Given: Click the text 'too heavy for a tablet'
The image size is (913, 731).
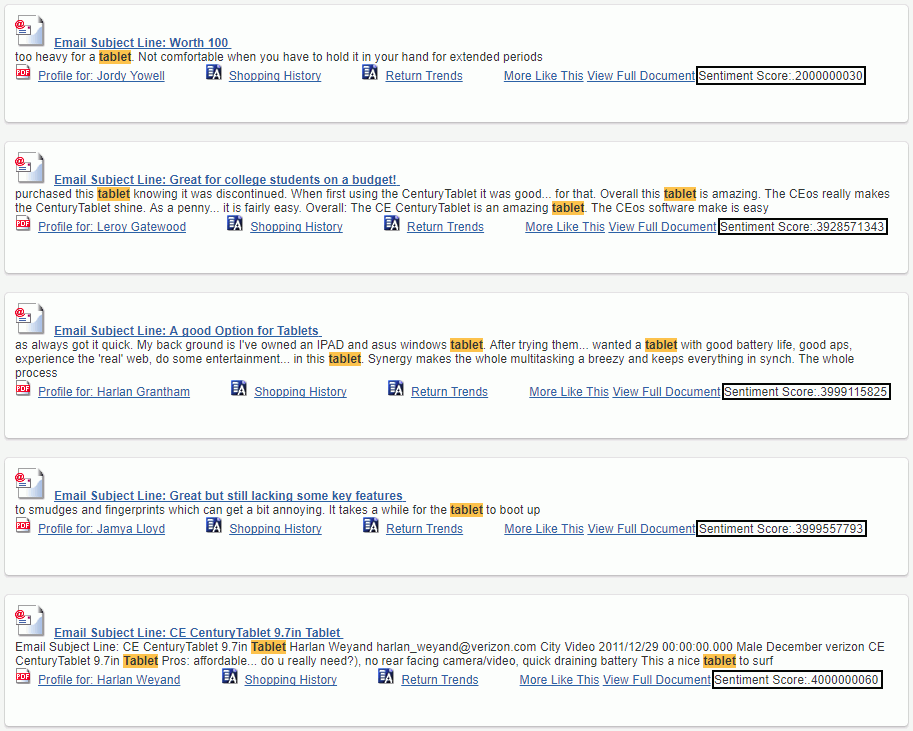Looking at the screenshot, I should click(73, 57).
